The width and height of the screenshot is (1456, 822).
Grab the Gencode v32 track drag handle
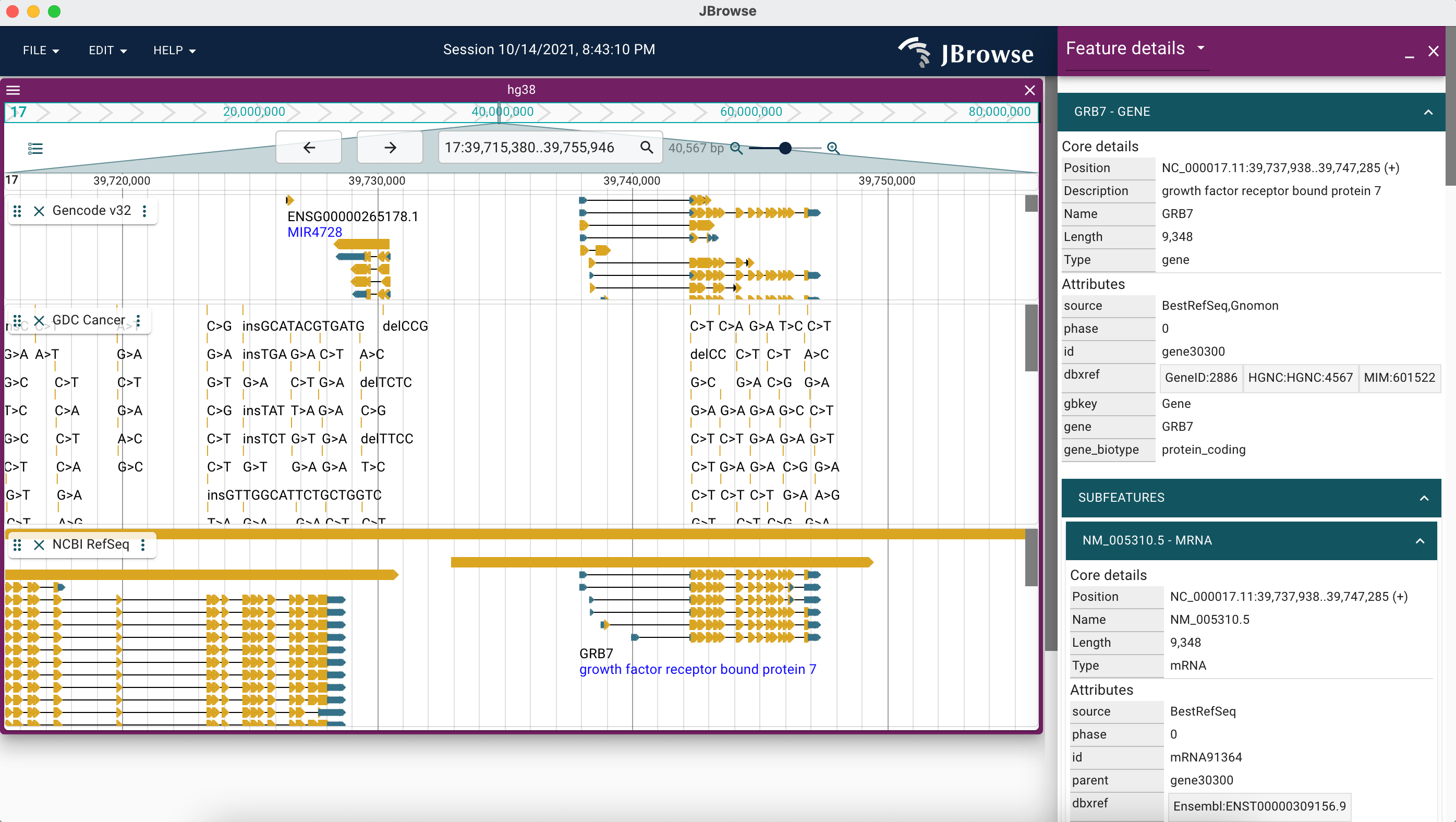click(17, 211)
